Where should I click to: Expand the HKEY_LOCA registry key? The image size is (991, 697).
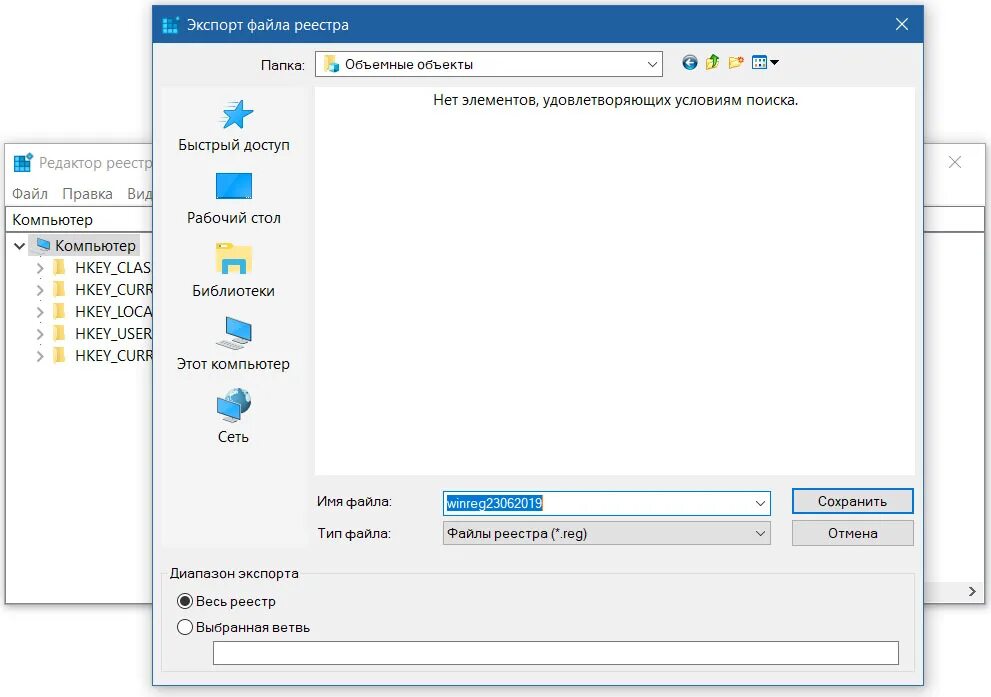click(x=40, y=312)
